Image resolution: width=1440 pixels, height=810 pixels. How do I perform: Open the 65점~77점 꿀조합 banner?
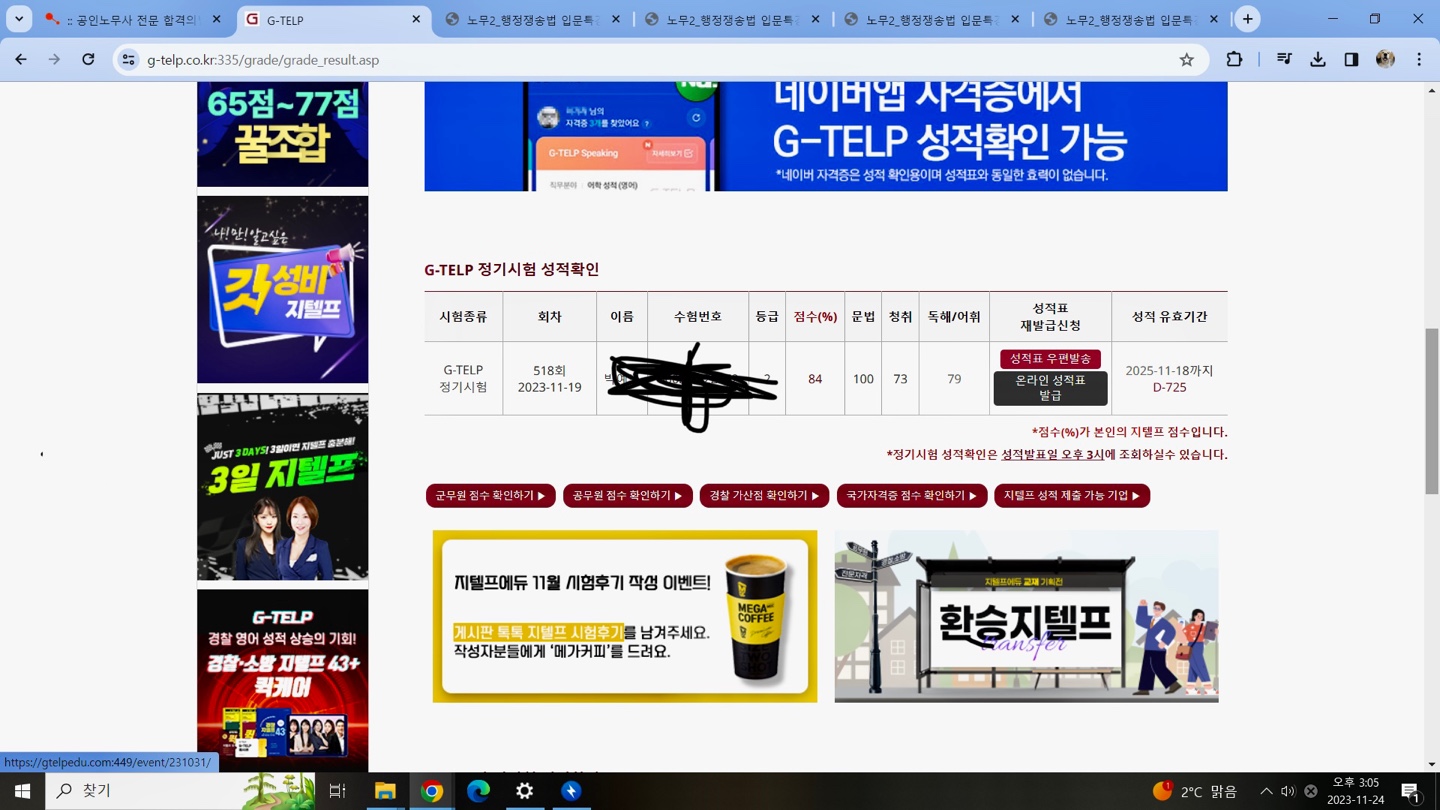[x=282, y=134]
